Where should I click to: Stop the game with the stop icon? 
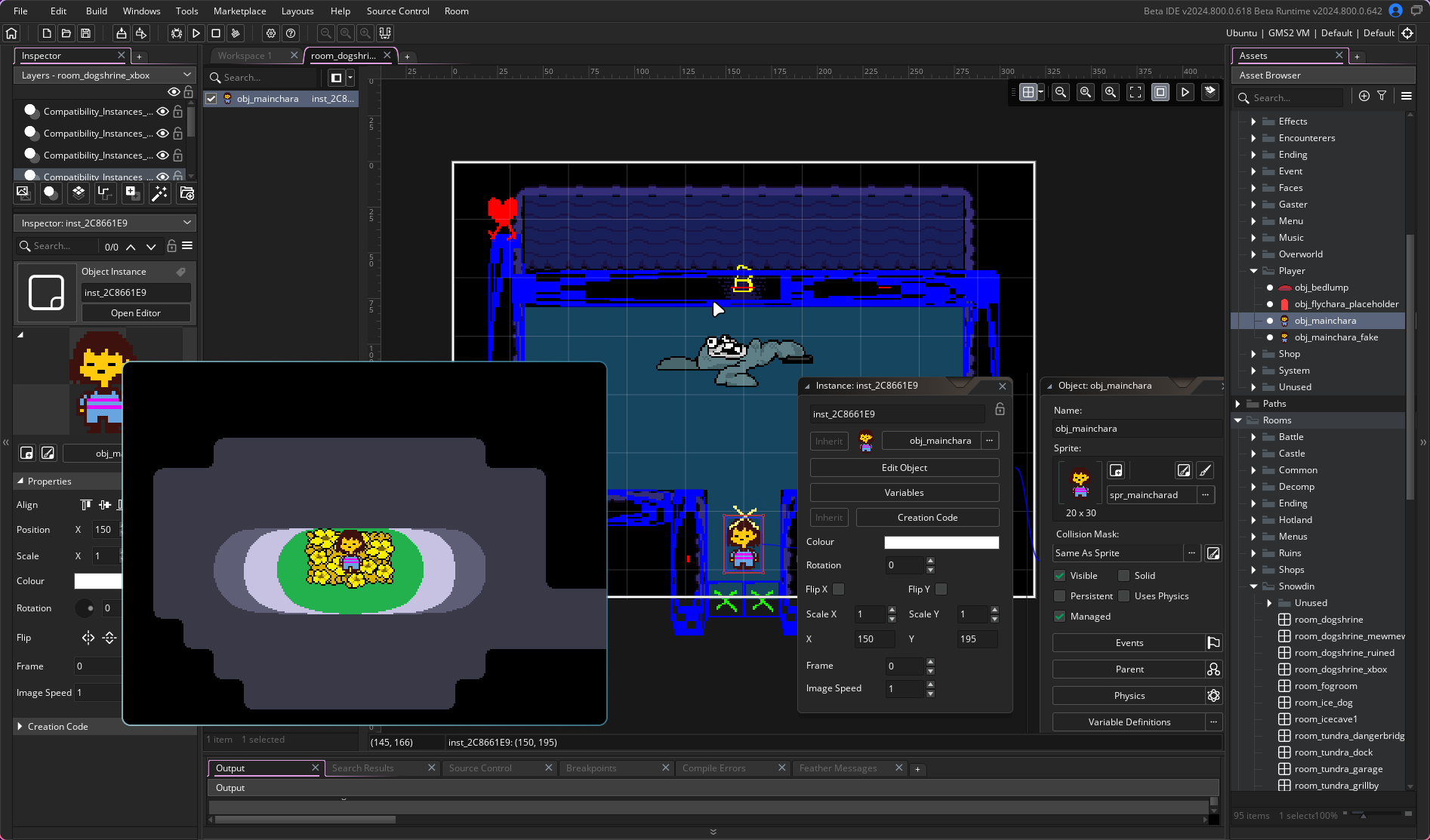(x=216, y=33)
